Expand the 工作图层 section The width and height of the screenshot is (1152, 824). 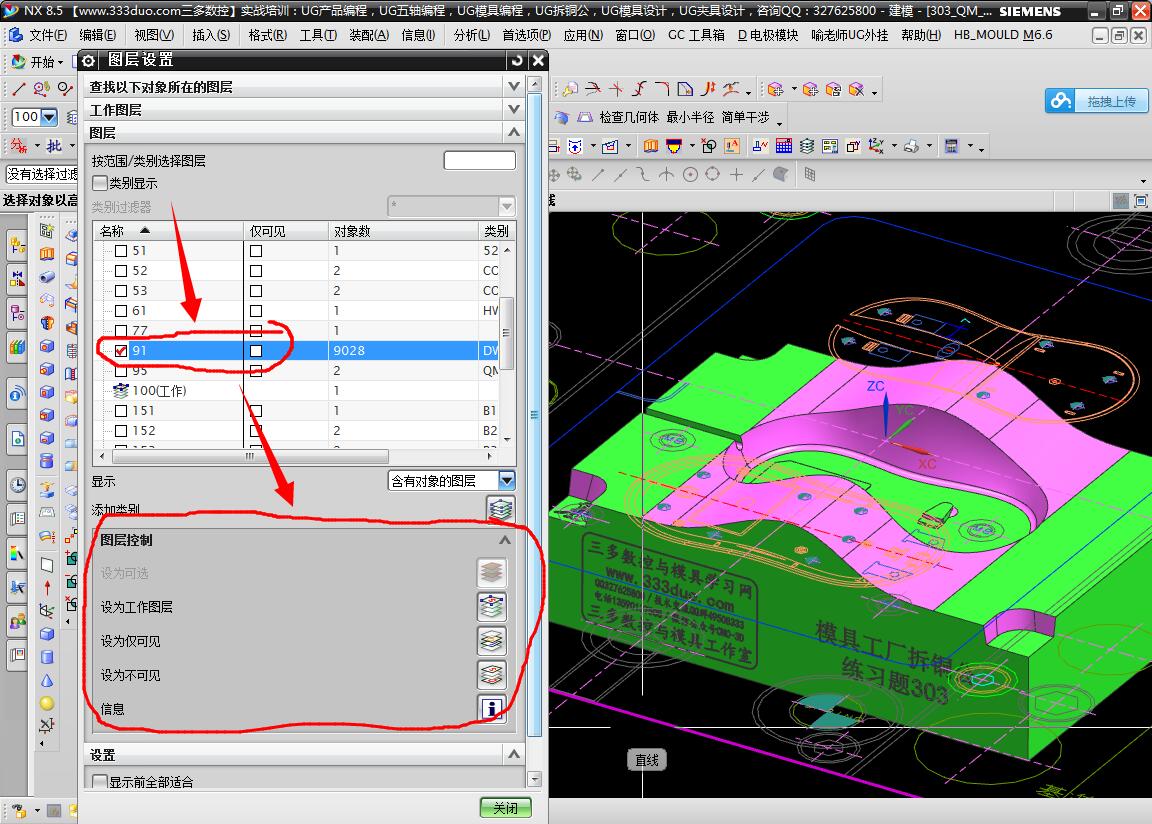(x=514, y=109)
